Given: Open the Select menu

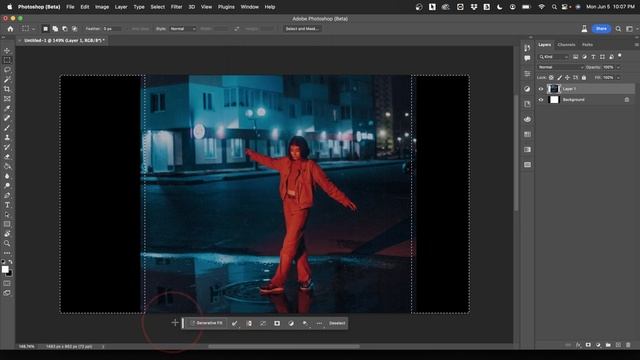Looking at the screenshot, I should (x=158, y=7).
